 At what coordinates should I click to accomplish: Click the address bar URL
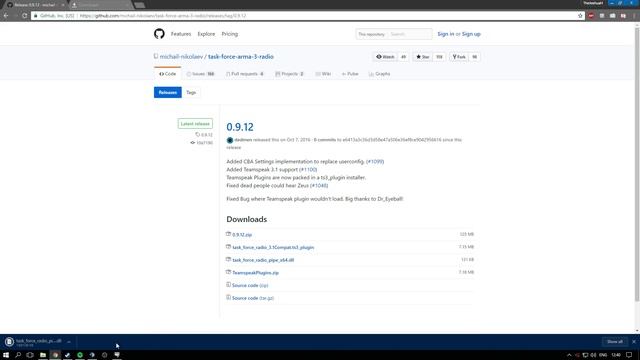click(x=163, y=16)
